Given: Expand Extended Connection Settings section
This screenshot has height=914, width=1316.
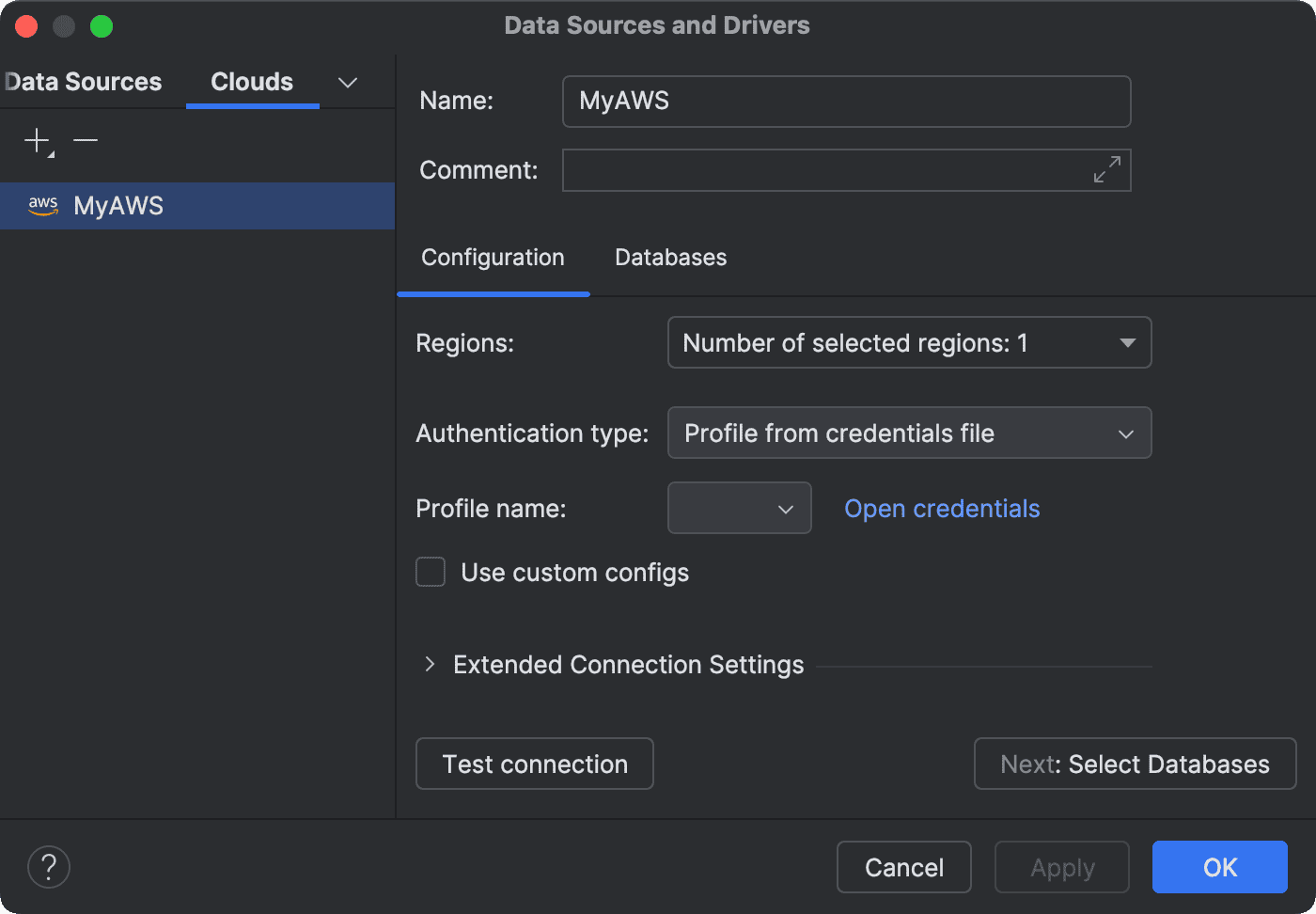Looking at the screenshot, I should pos(430,665).
